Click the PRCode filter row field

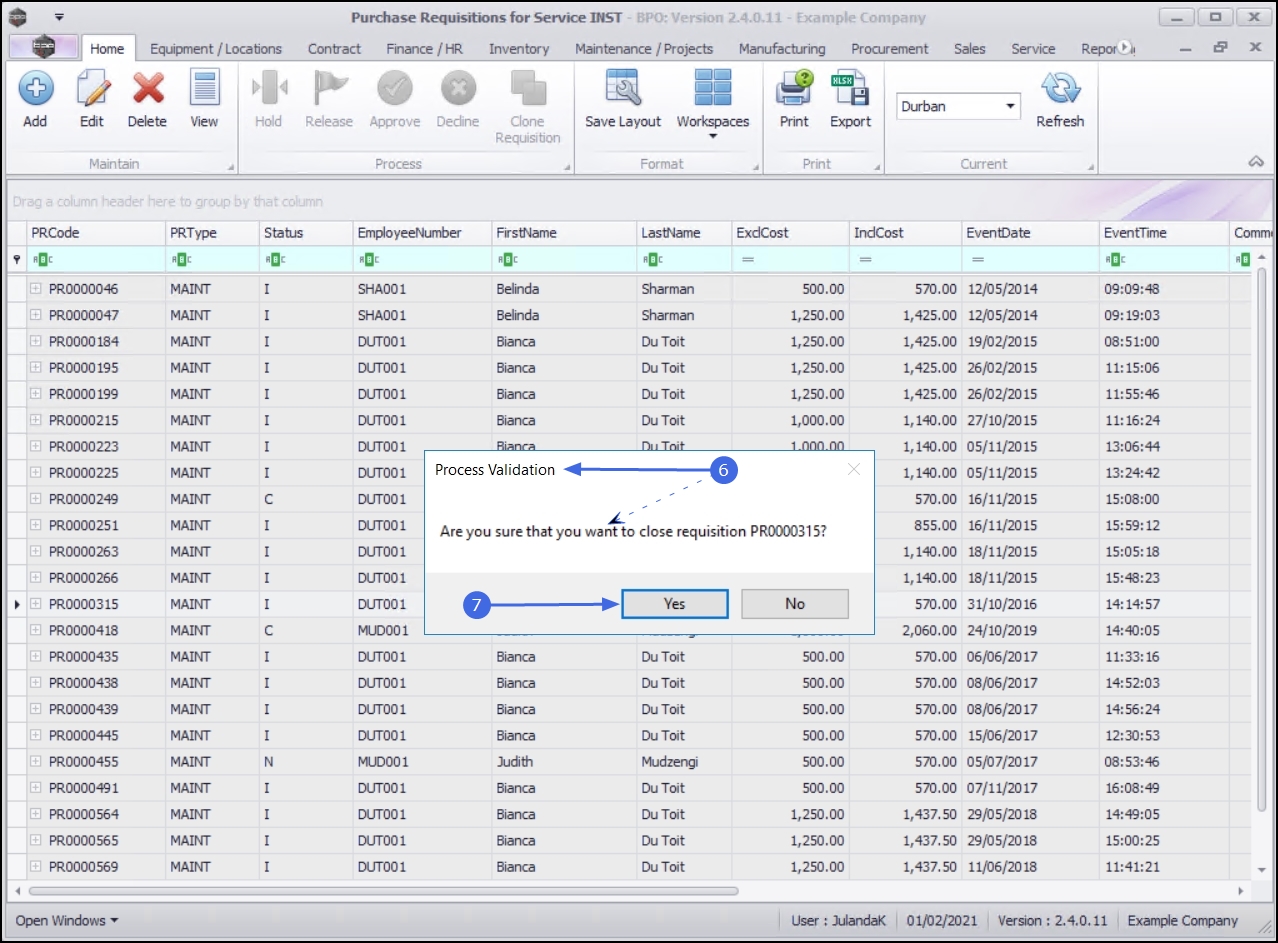pos(95,260)
